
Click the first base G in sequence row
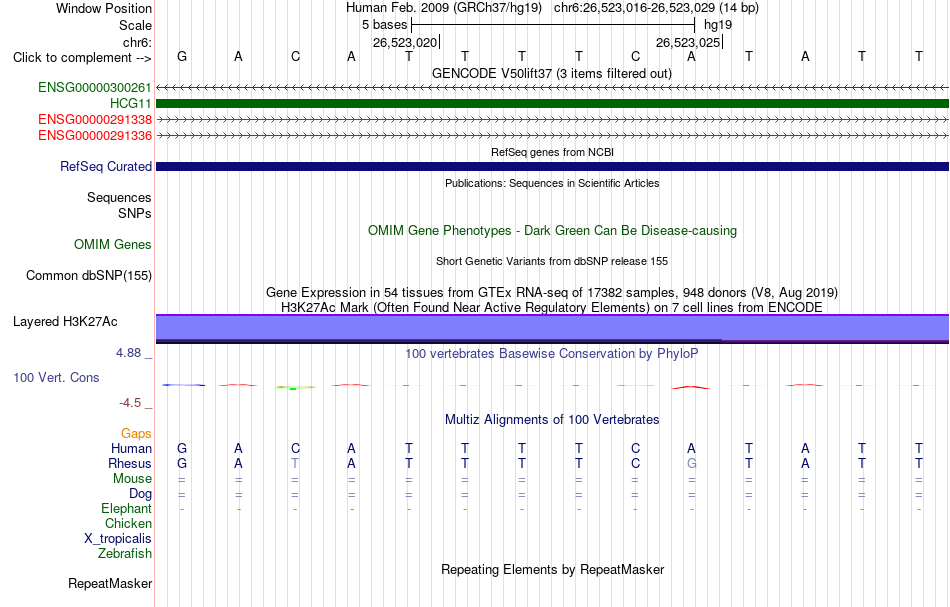[182, 56]
